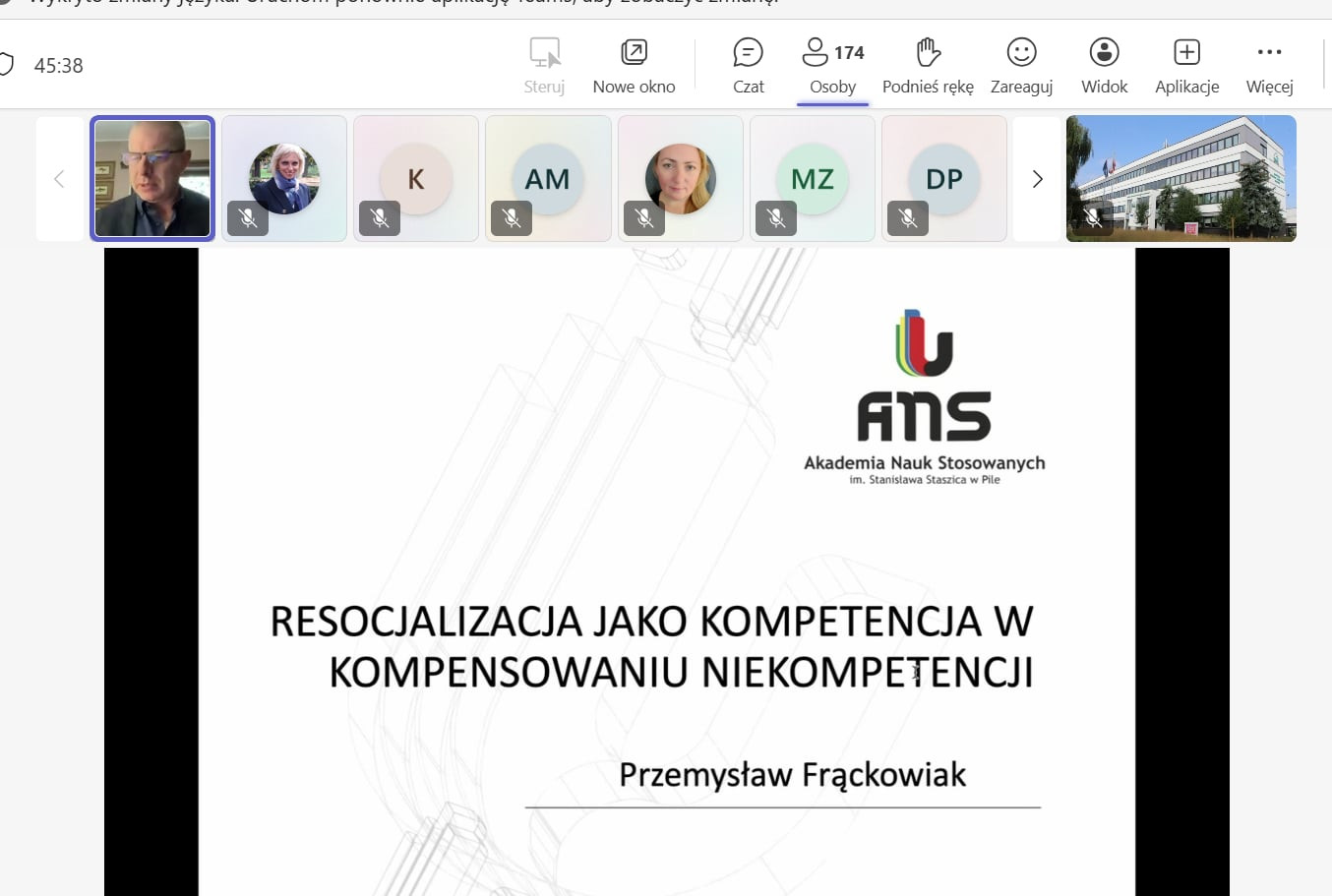Click muted microphone icon on DP tile
Screen dimensions: 1332x896
point(908,218)
